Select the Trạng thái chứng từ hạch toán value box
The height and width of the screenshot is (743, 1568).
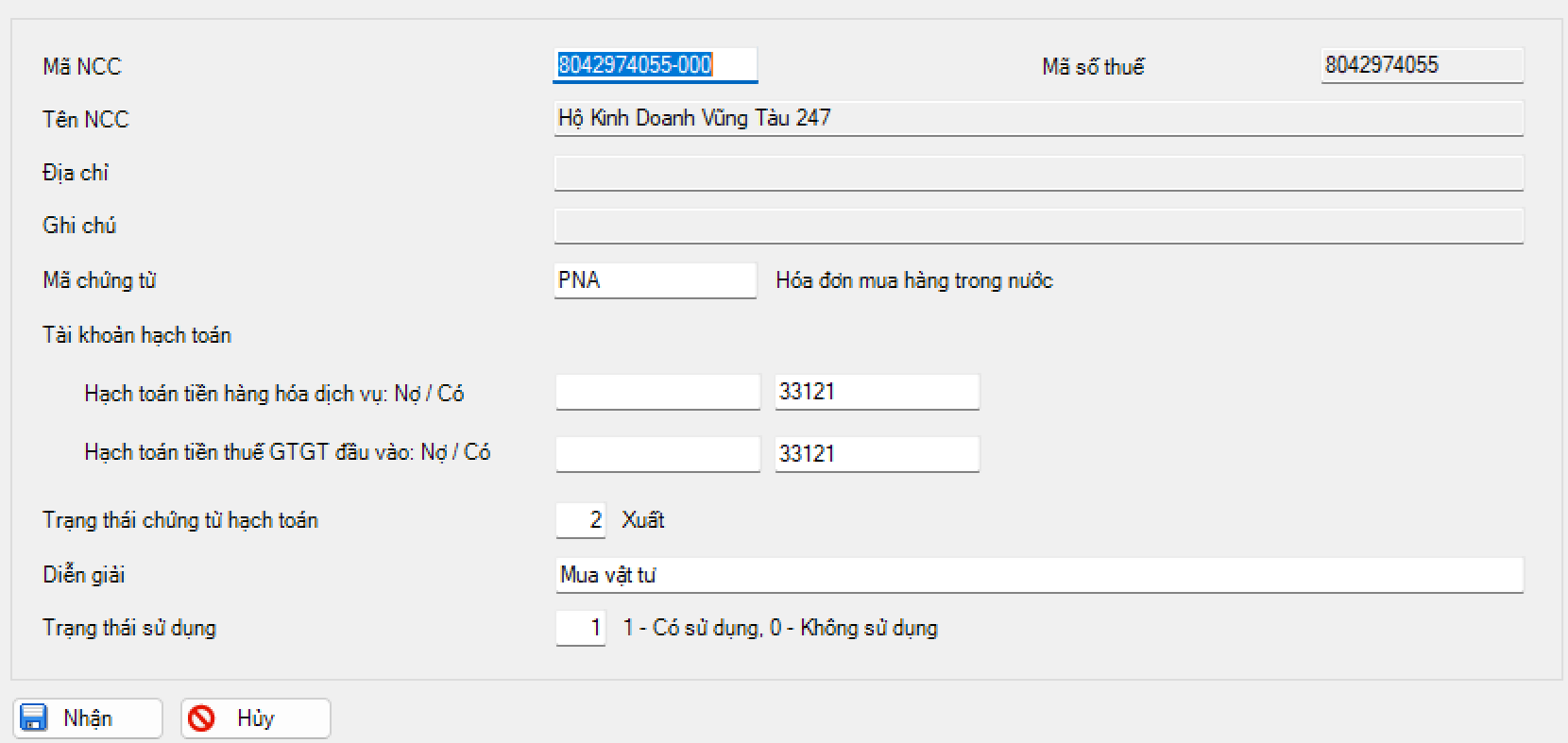click(581, 520)
